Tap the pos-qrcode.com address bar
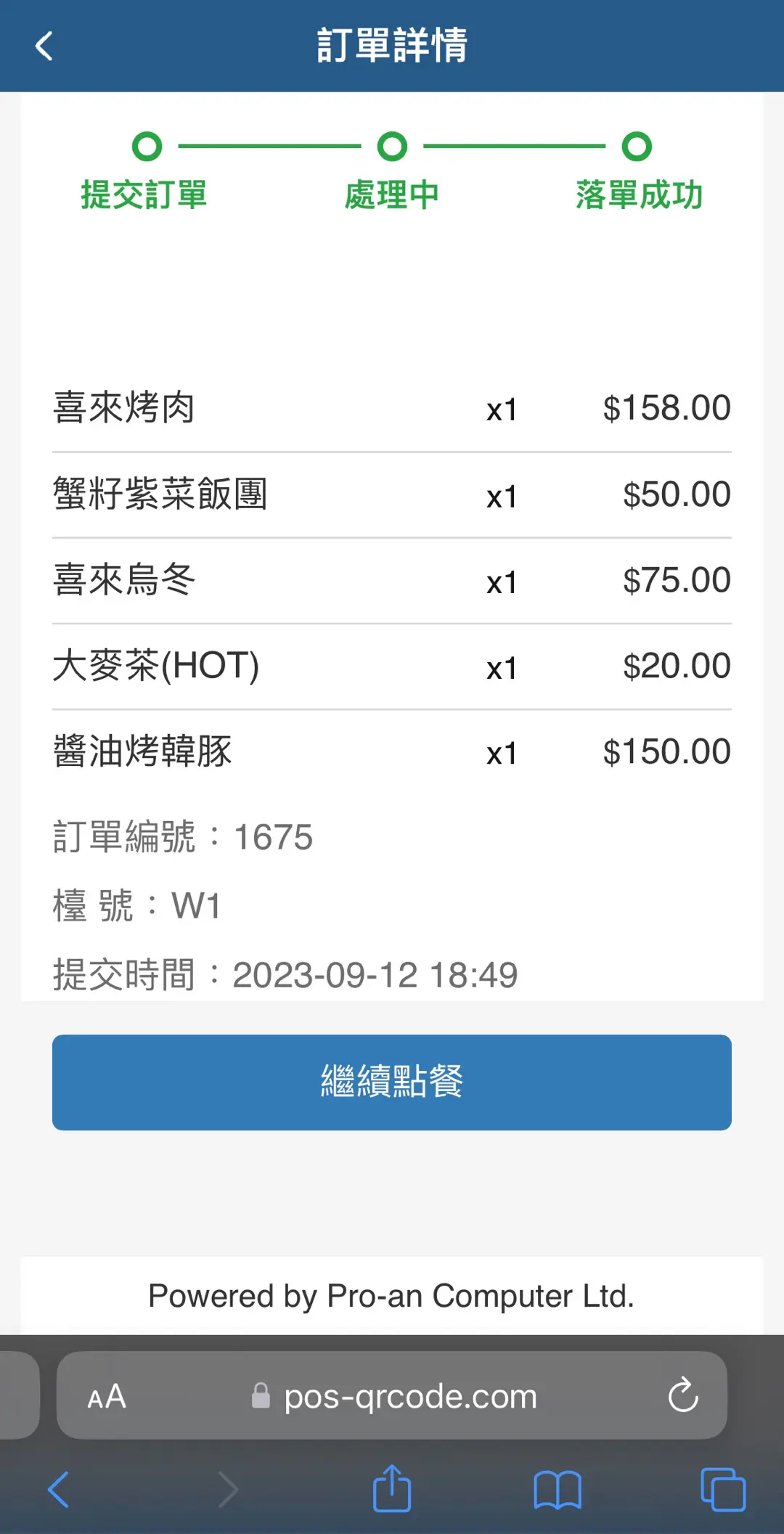784x1534 pixels. pos(410,1396)
